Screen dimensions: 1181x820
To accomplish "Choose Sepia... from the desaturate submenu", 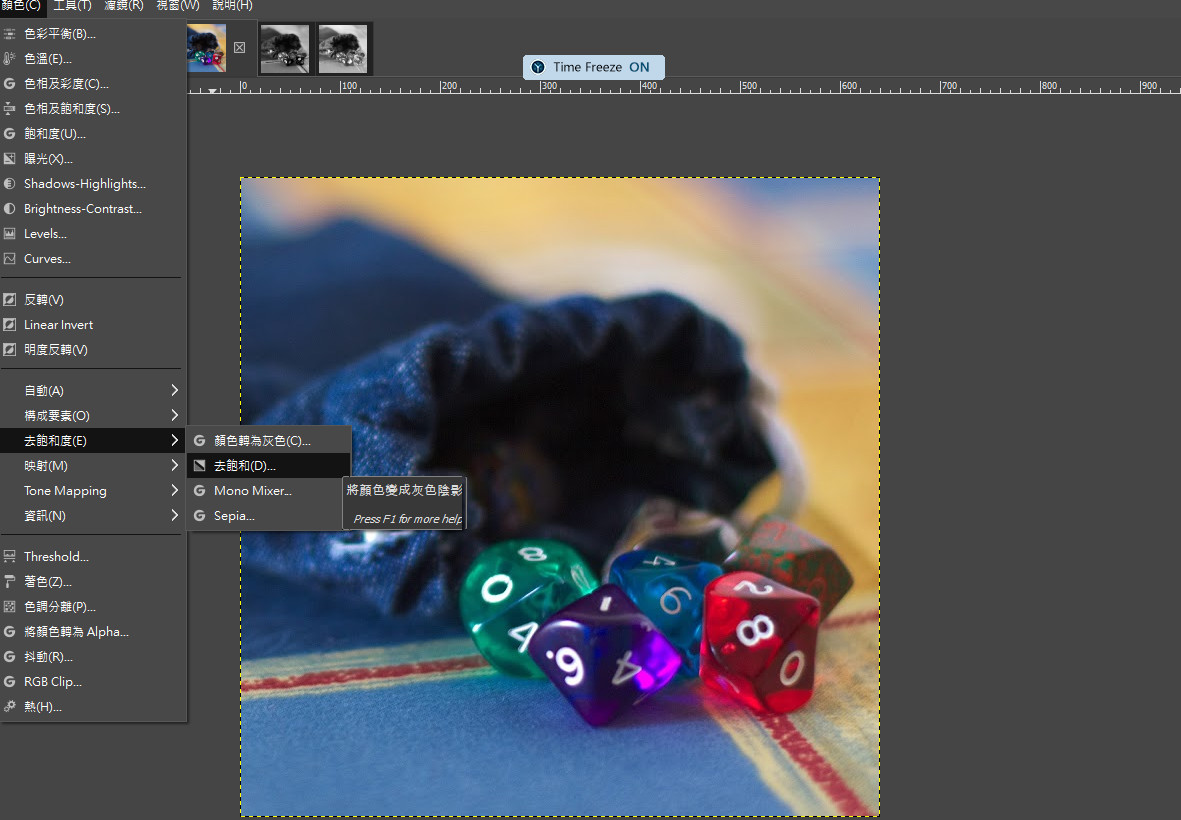I will pyautogui.click(x=234, y=516).
